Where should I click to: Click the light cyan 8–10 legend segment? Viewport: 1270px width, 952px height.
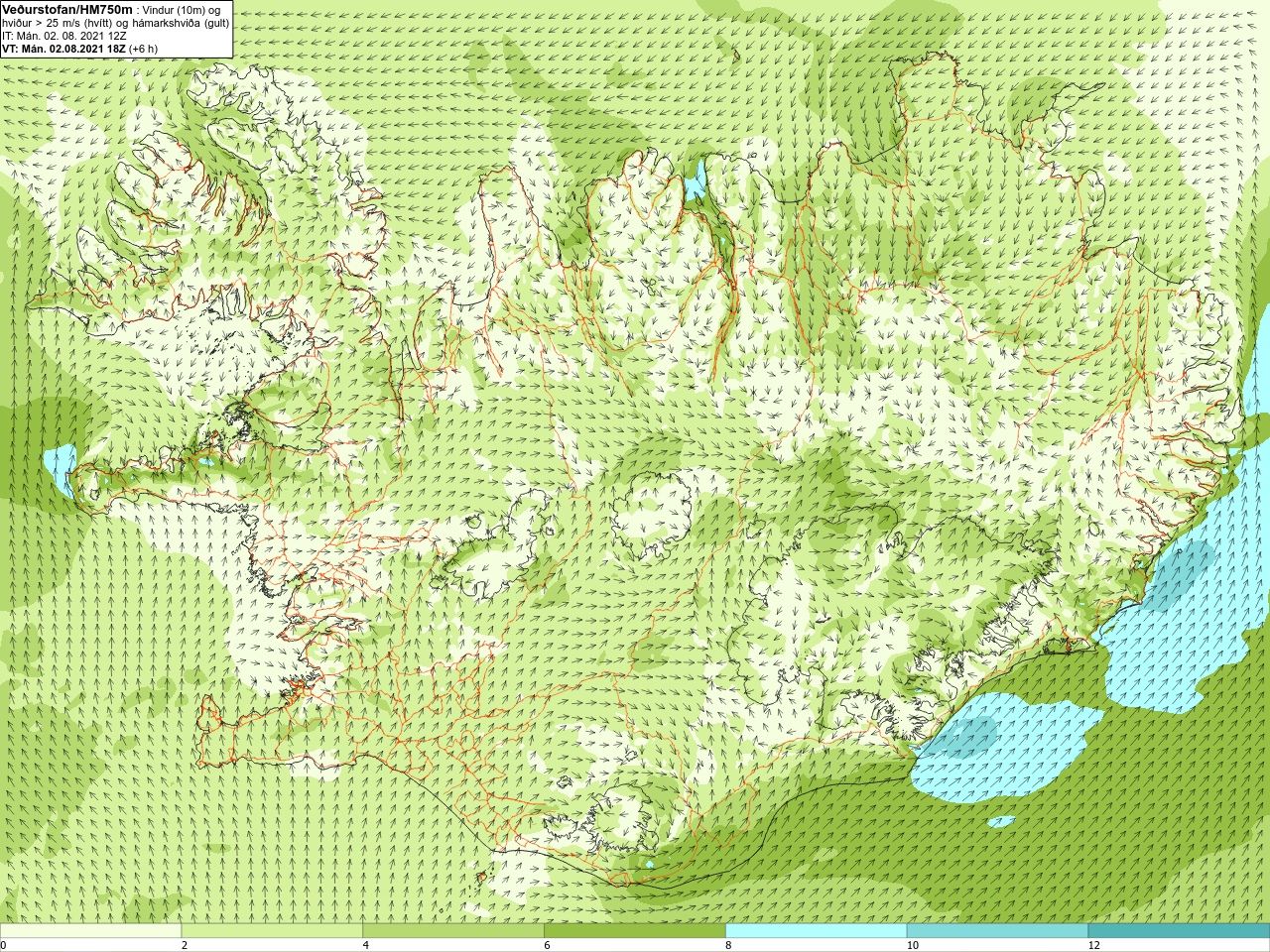[x=817, y=931]
